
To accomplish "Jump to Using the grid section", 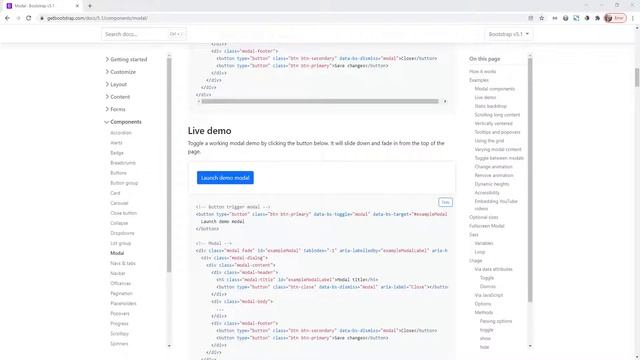I will coord(489,141).
